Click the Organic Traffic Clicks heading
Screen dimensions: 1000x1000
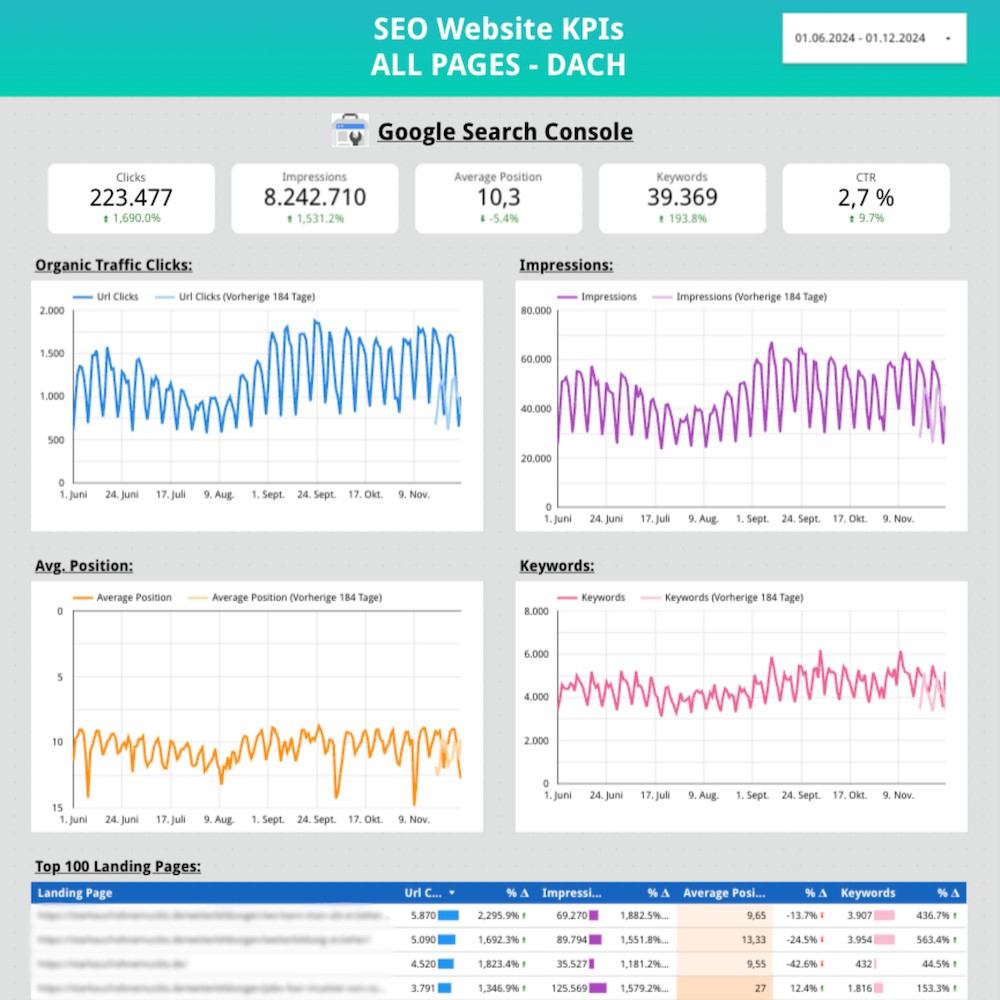(114, 265)
